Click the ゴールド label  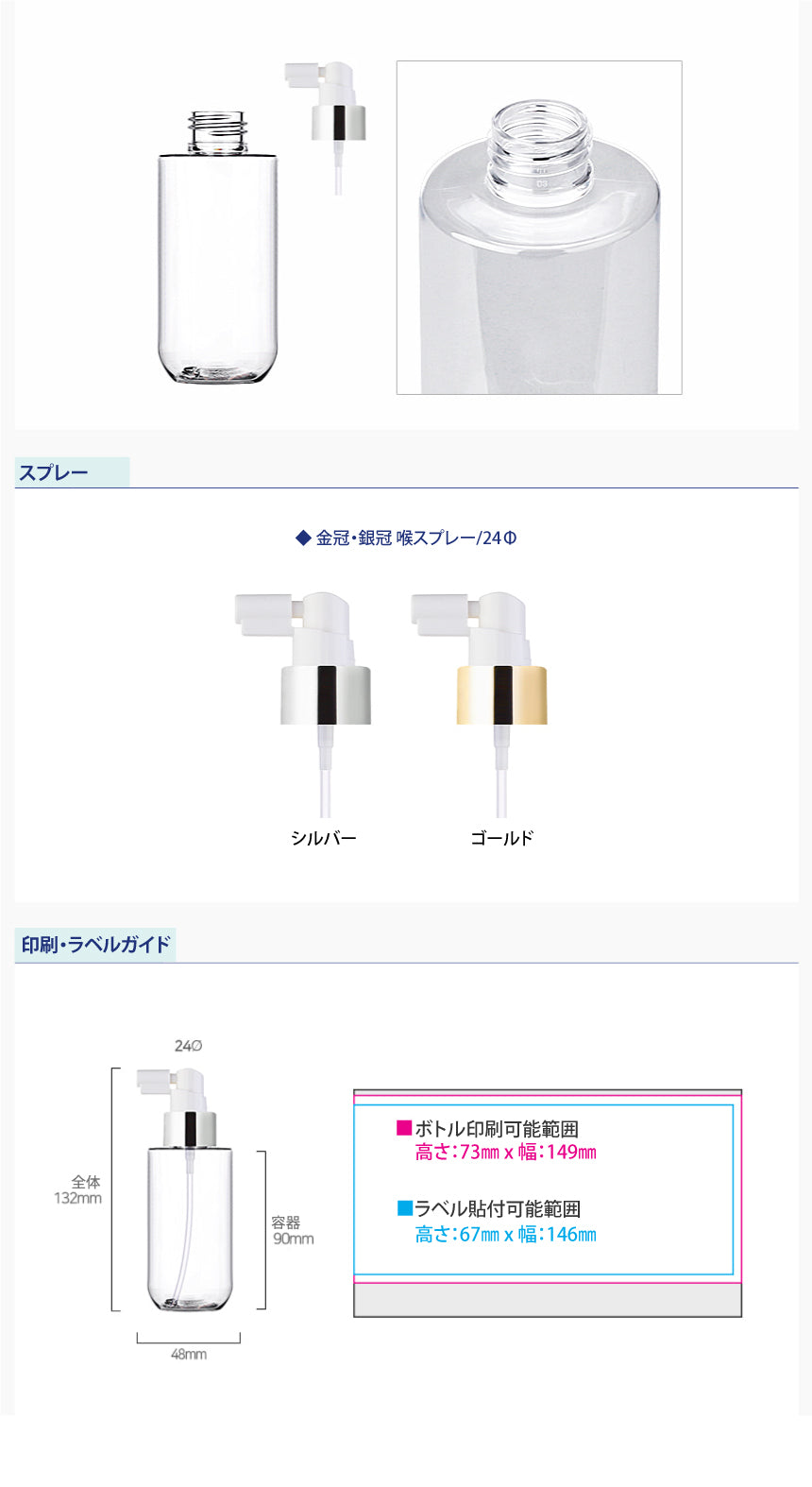coord(501,838)
